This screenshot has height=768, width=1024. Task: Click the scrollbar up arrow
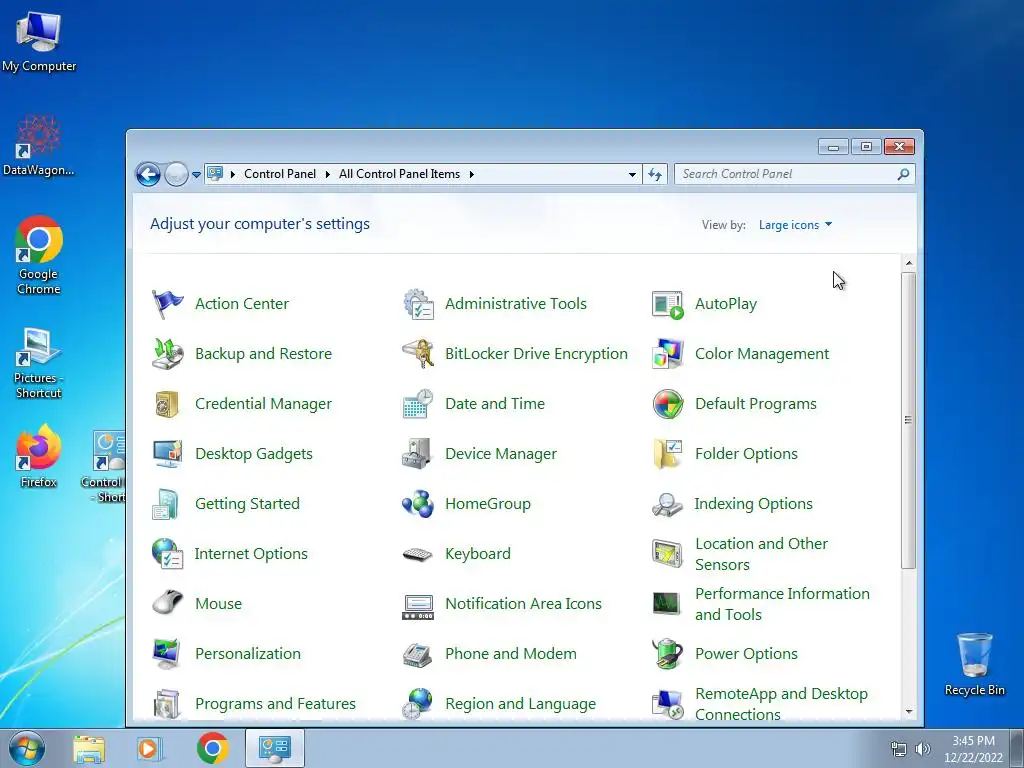(x=908, y=263)
